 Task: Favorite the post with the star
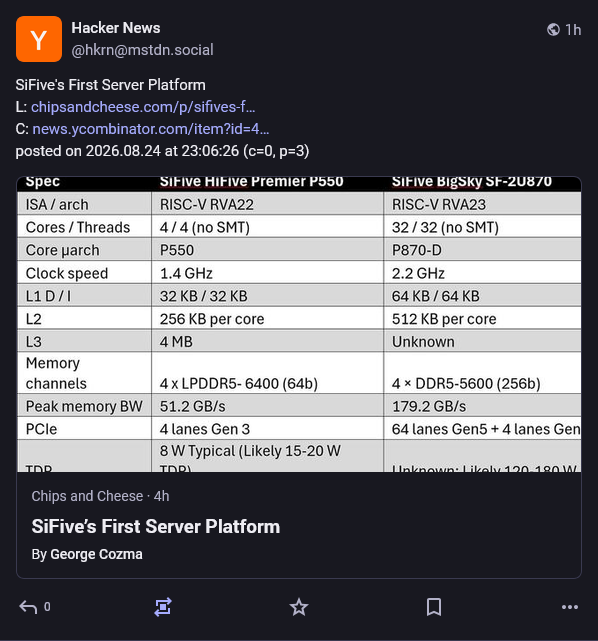(299, 607)
